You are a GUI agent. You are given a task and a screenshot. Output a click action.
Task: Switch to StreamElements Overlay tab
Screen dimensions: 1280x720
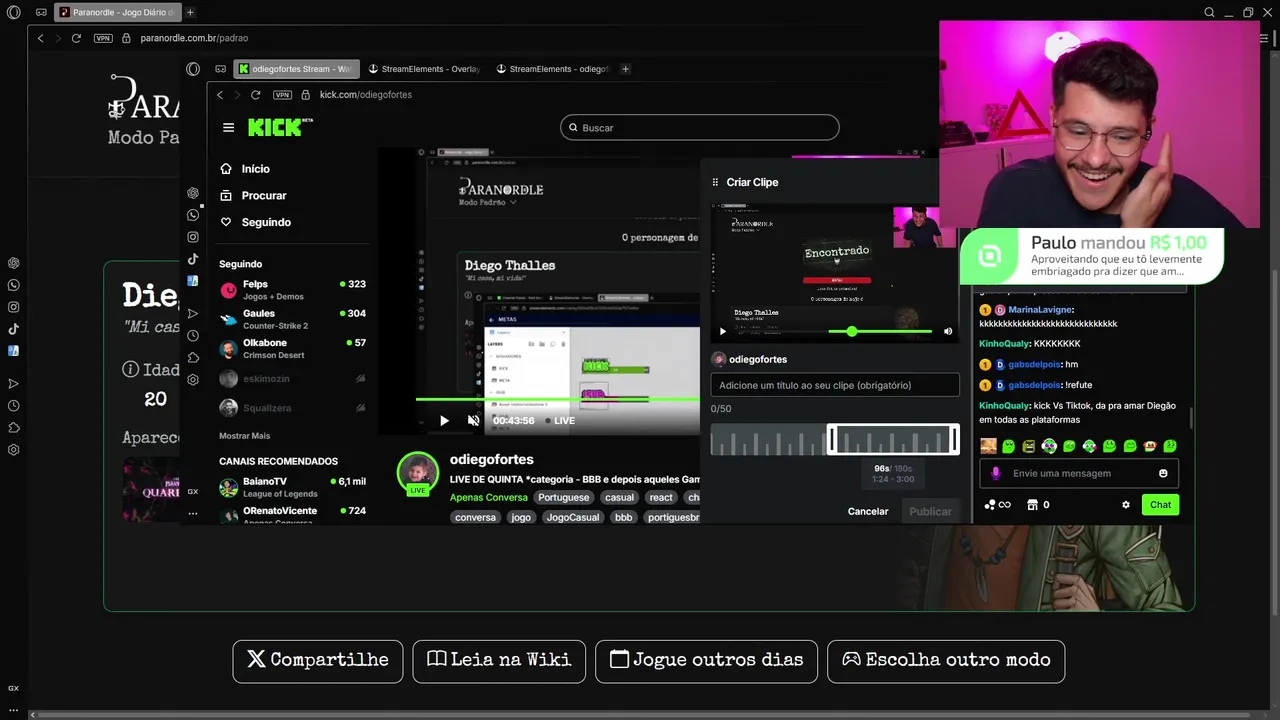click(425, 69)
